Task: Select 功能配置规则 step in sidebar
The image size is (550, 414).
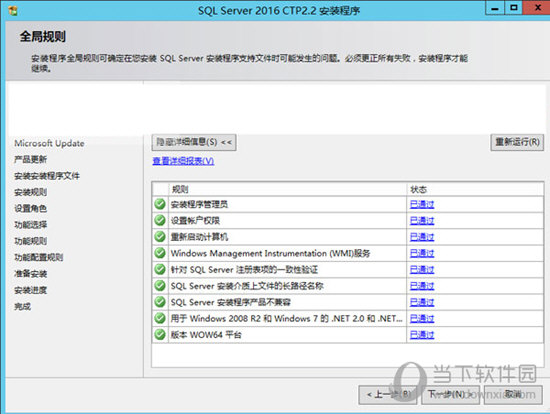Action: (x=39, y=258)
